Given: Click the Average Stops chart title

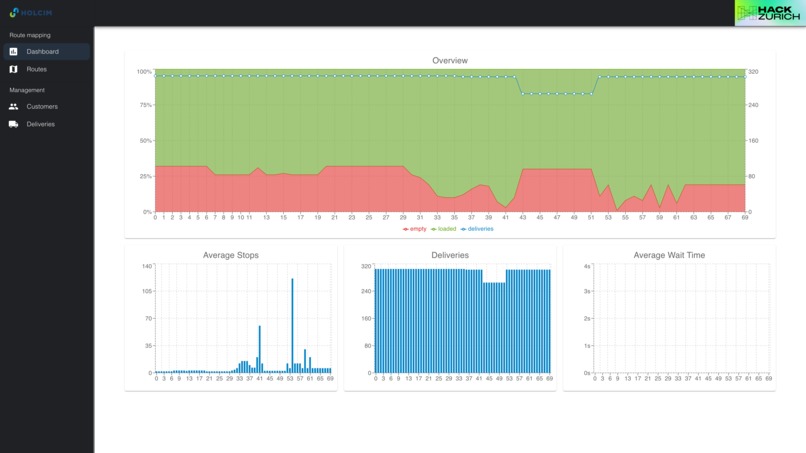Looking at the screenshot, I should coord(231,255).
